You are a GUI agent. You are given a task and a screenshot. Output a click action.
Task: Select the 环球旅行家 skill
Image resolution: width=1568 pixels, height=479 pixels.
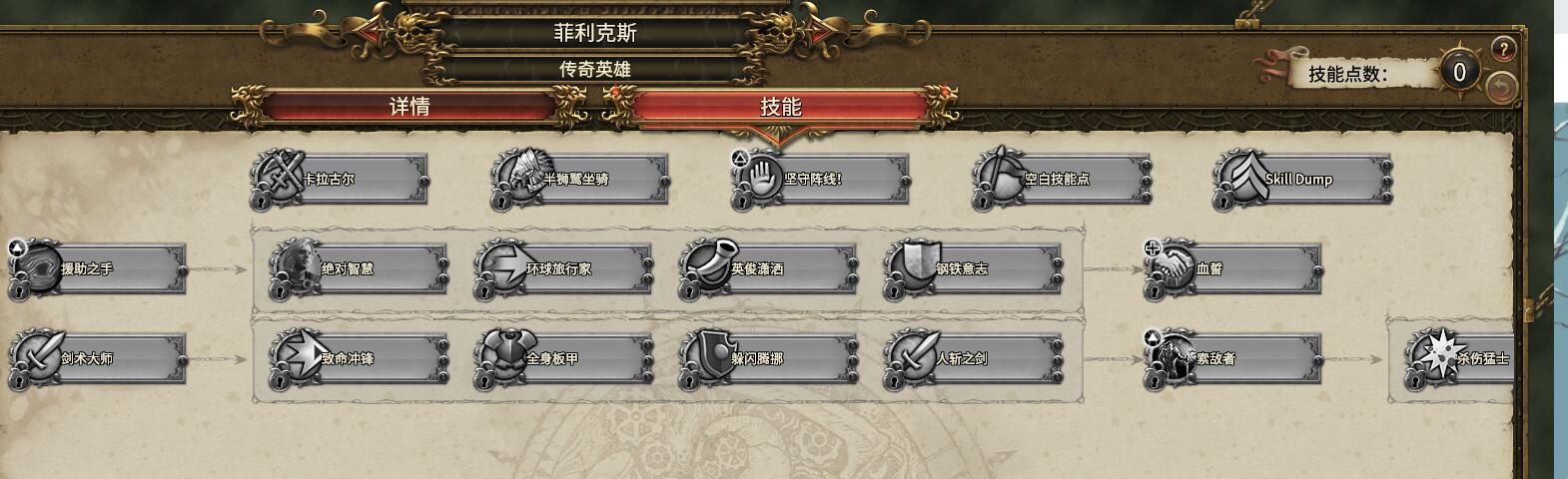coord(562,267)
